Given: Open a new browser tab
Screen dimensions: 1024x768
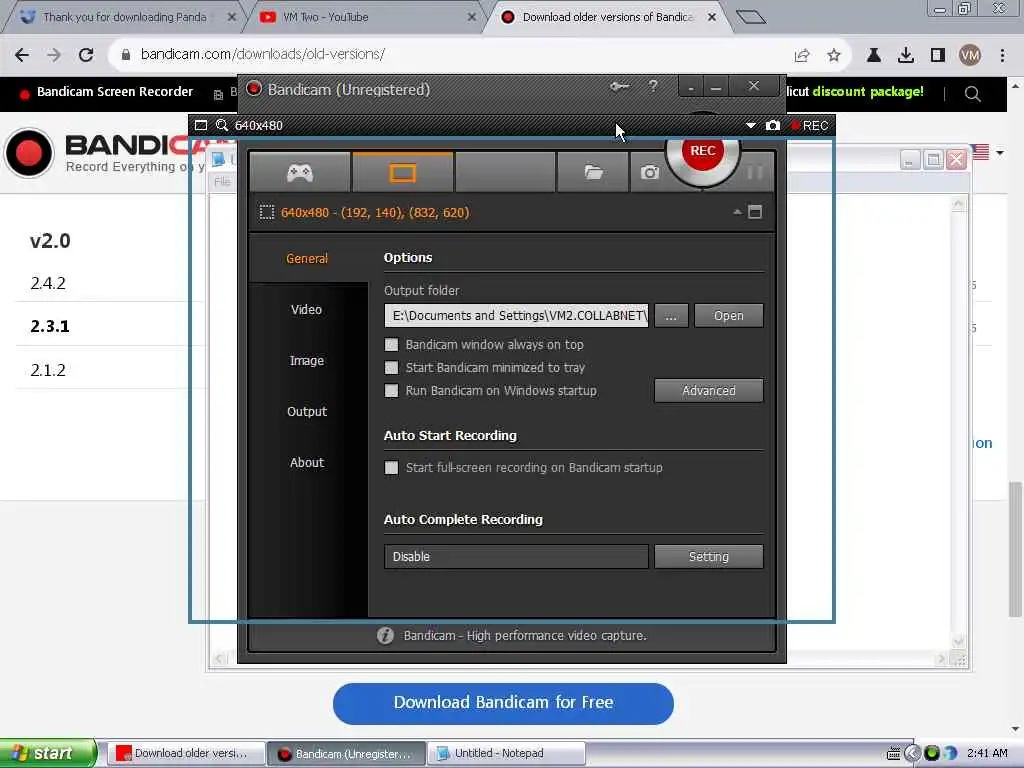Looking at the screenshot, I should (x=750, y=17).
